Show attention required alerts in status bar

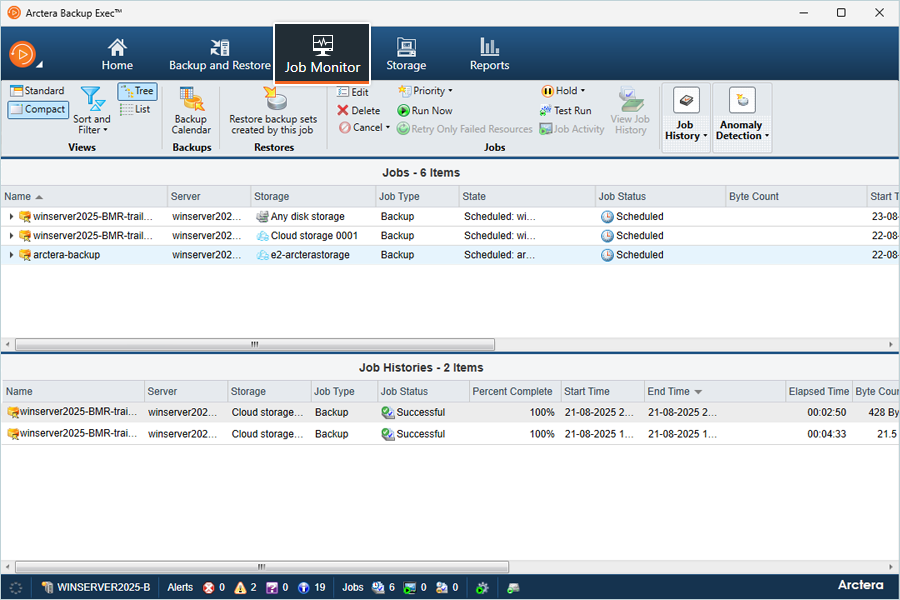[x=277, y=587]
